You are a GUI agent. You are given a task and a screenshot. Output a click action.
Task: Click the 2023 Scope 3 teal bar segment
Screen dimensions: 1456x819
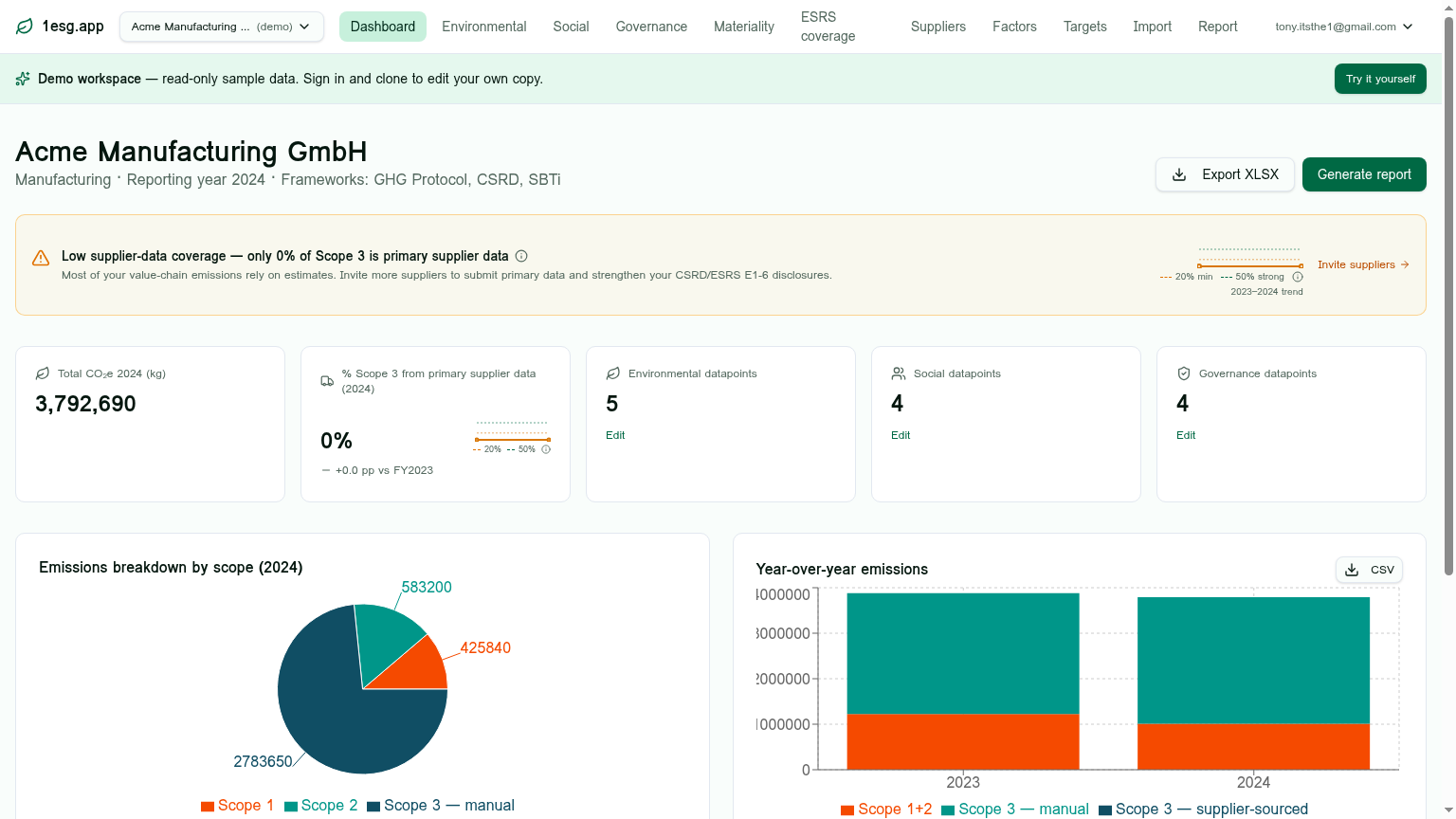coord(963,653)
